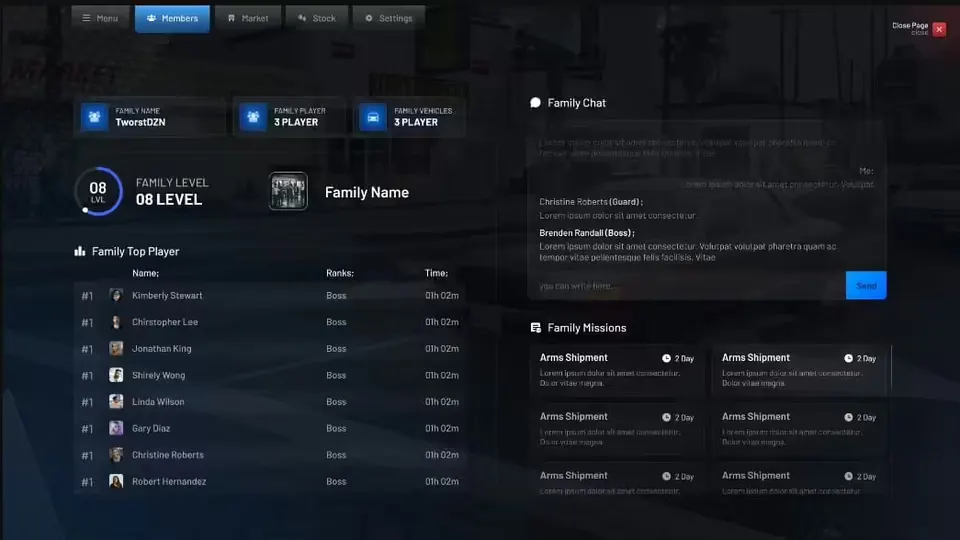Select Robert Hernandez's avatar
Image resolution: width=960 pixels, height=540 pixels.
116,481
